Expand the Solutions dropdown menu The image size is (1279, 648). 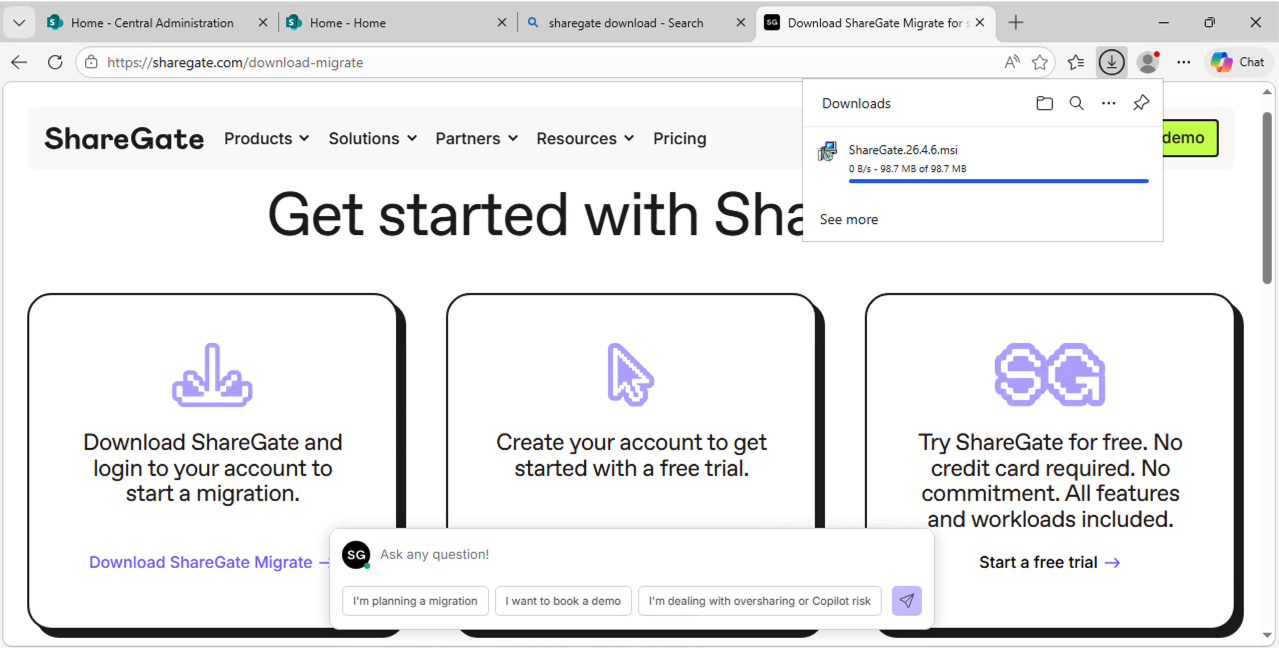pyautogui.click(x=373, y=139)
